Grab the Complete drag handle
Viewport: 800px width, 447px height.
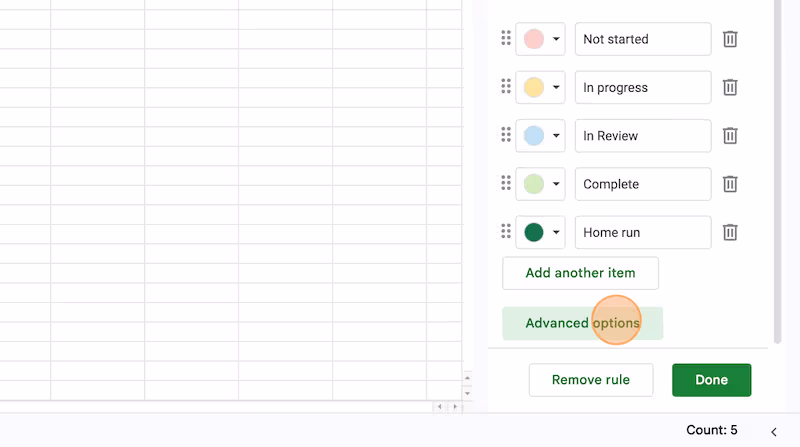tap(506, 183)
